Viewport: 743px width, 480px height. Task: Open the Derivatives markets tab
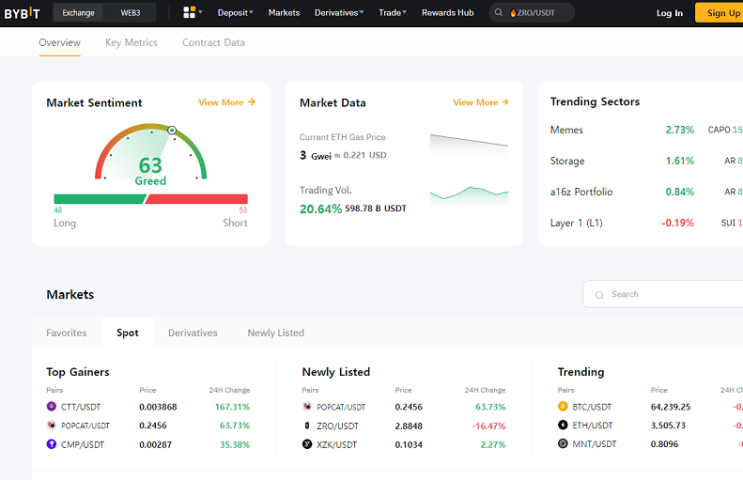click(x=193, y=333)
